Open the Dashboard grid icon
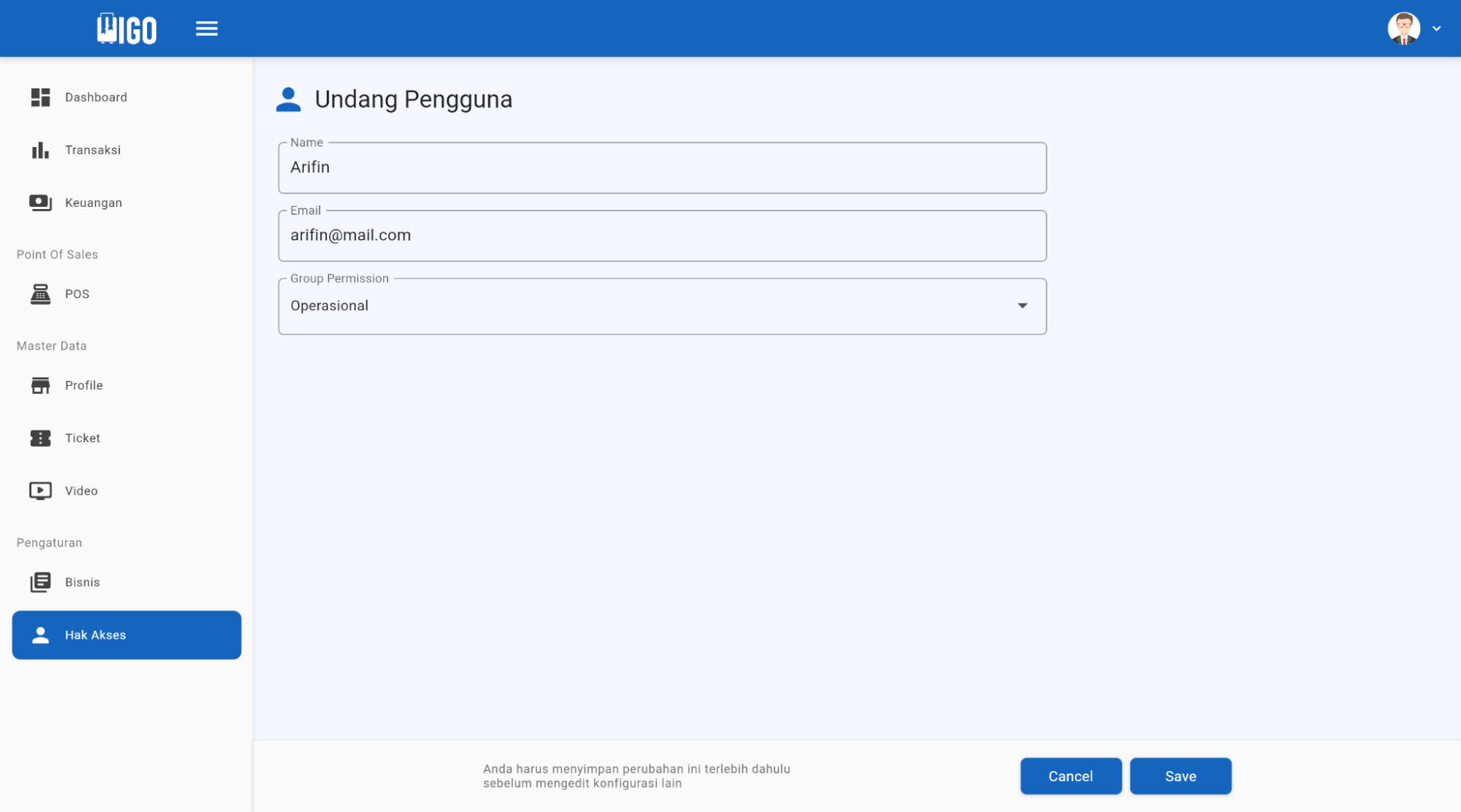 click(x=40, y=97)
